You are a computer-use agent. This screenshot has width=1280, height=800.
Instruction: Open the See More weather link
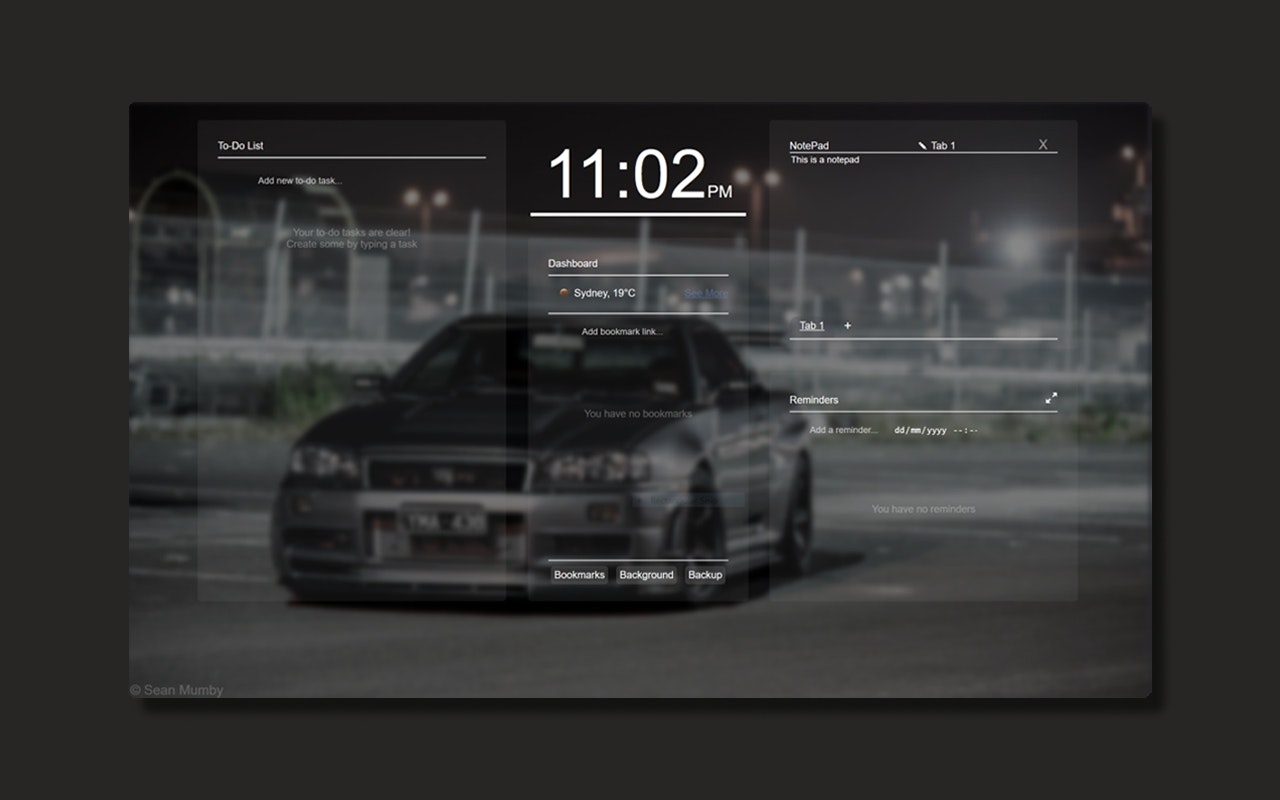tap(705, 292)
